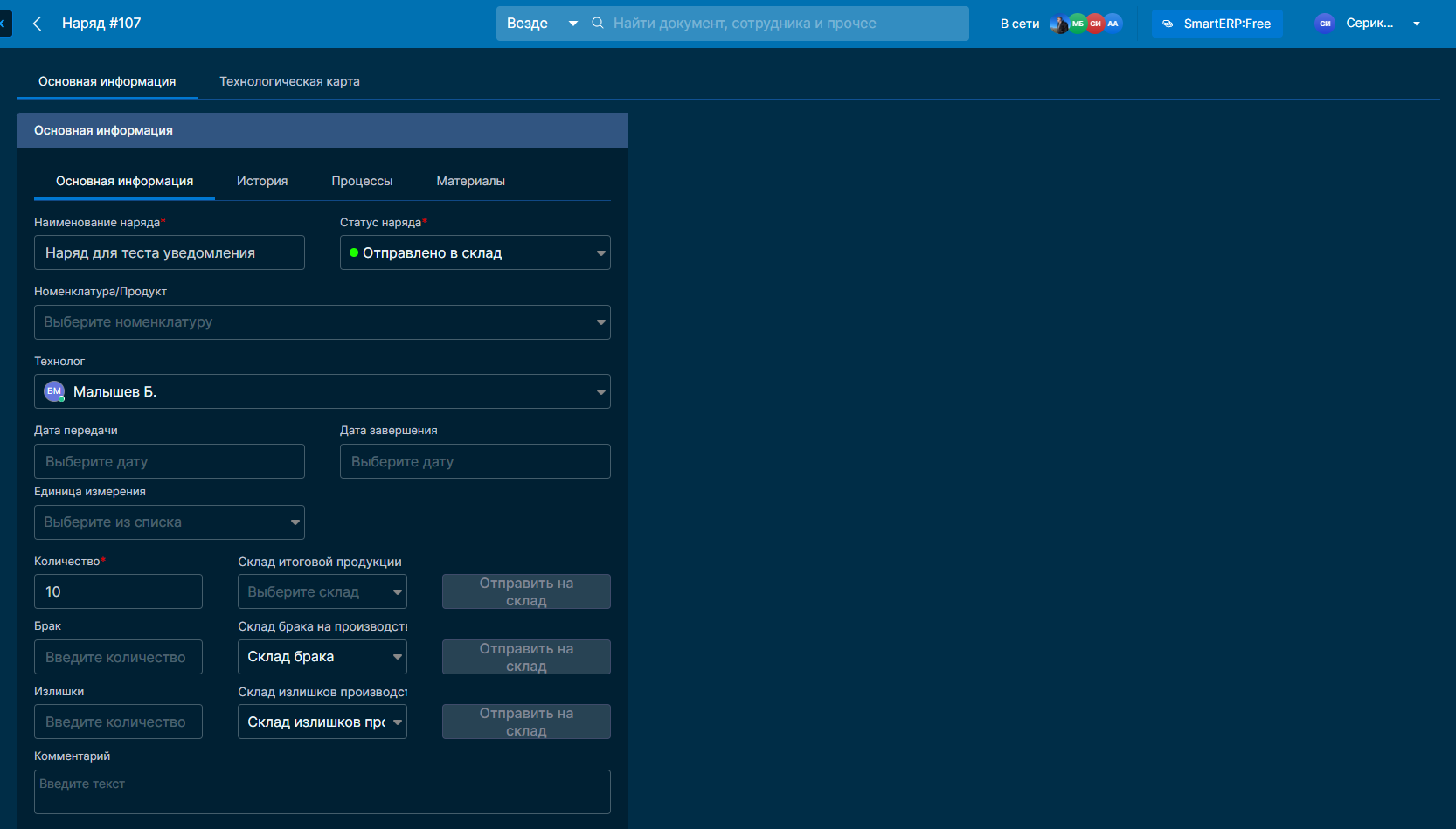
Task: Click the СИ profile avatar near Серик
Action: point(1325,24)
